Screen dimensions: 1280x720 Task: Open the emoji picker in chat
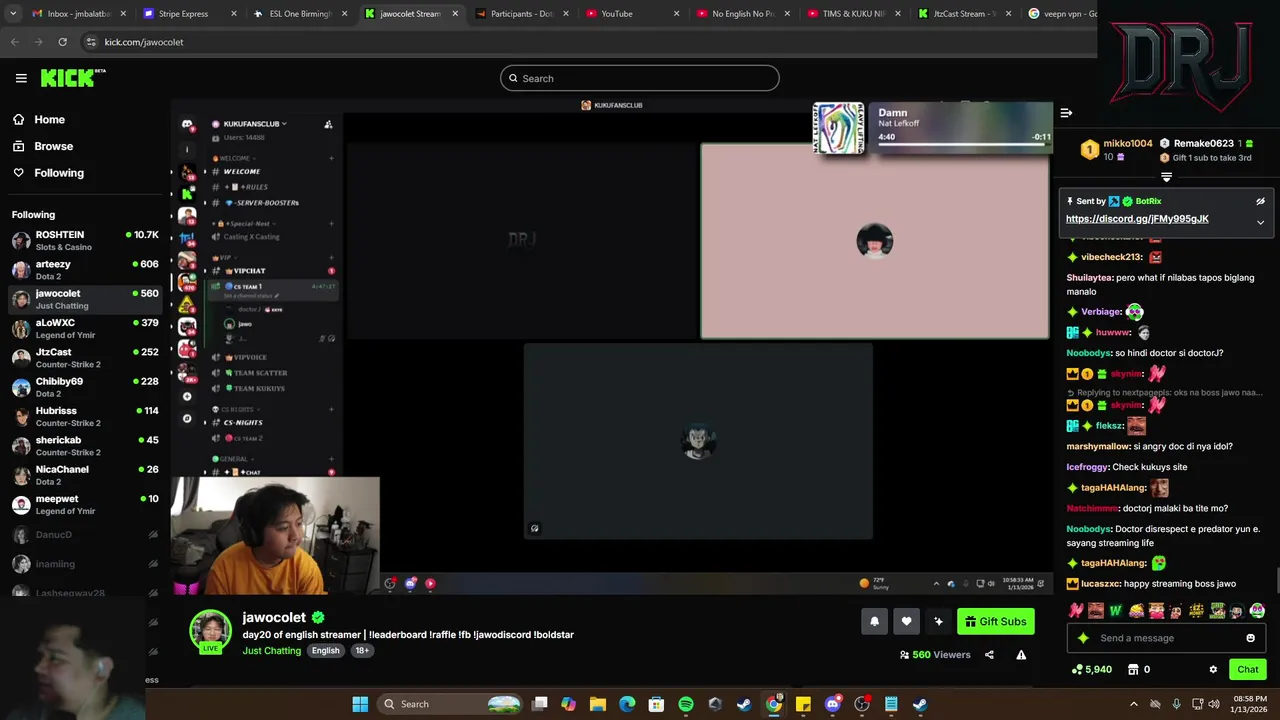(x=1250, y=638)
